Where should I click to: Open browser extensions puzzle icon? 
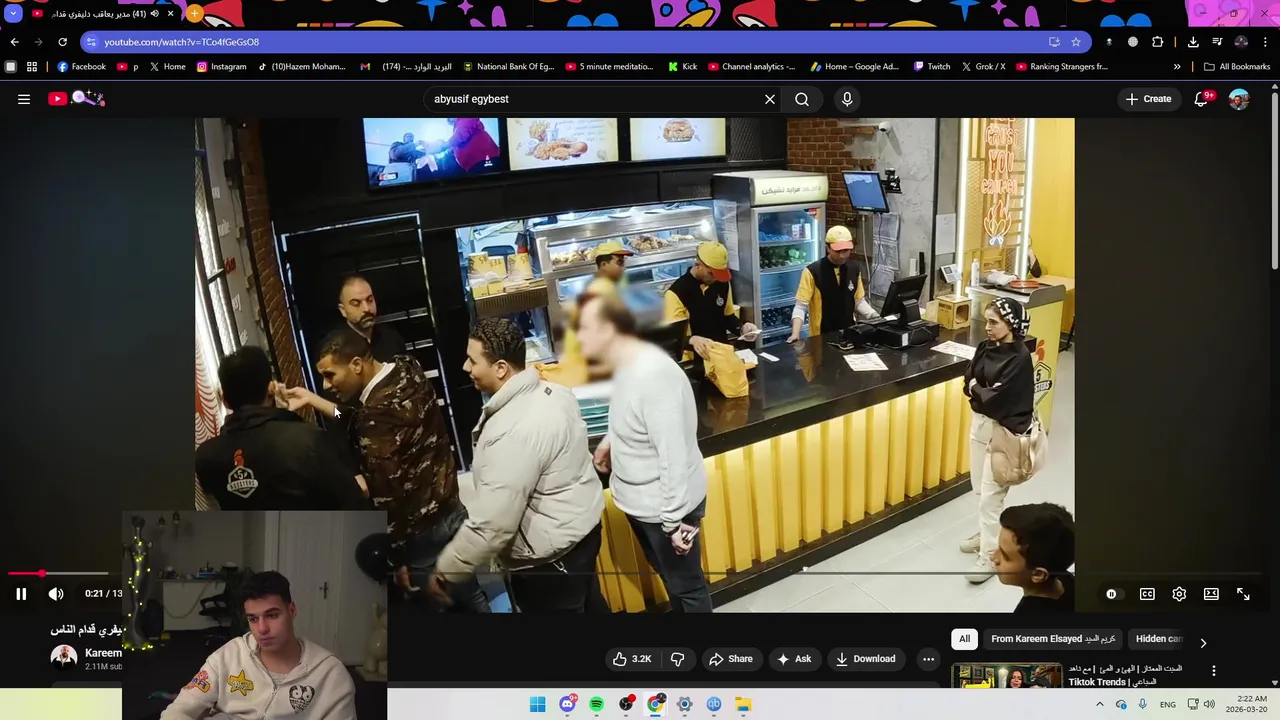coord(1158,42)
